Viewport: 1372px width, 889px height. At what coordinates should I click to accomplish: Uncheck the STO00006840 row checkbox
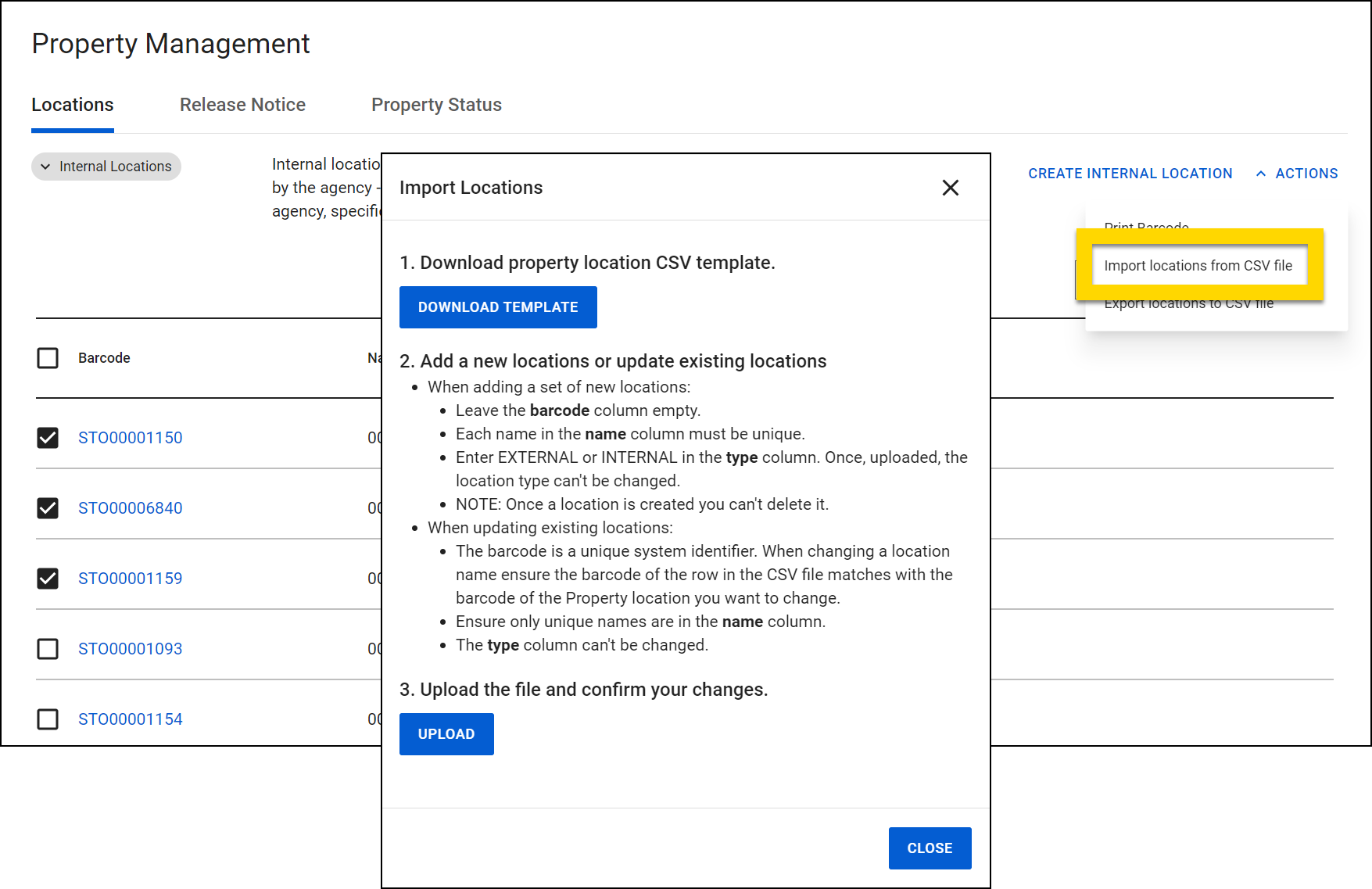click(x=48, y=508)
